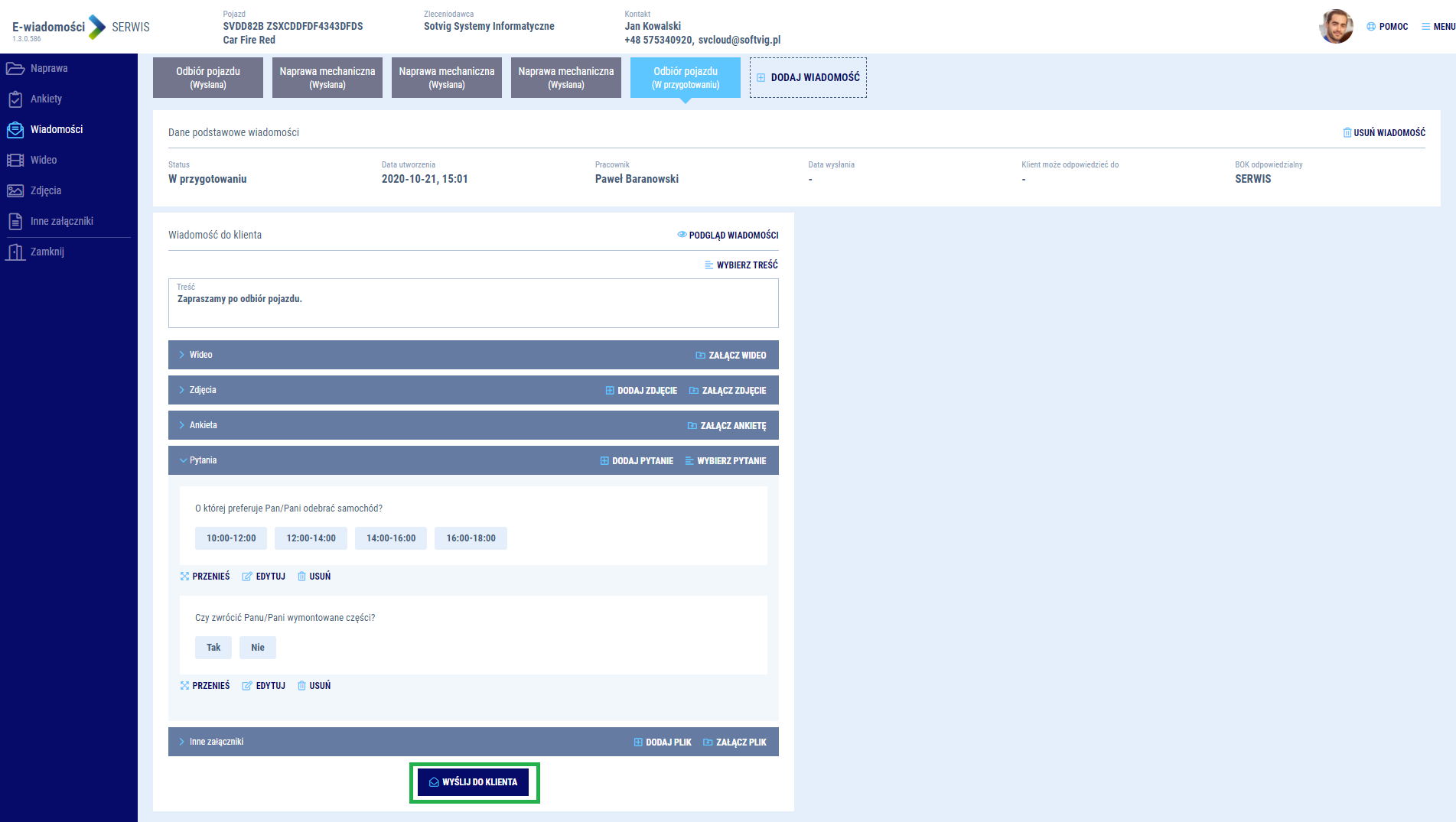The image size is (1456, 822).
Task: Delete message with Usuń wiadomość
Action: (x=1383, y=132)
